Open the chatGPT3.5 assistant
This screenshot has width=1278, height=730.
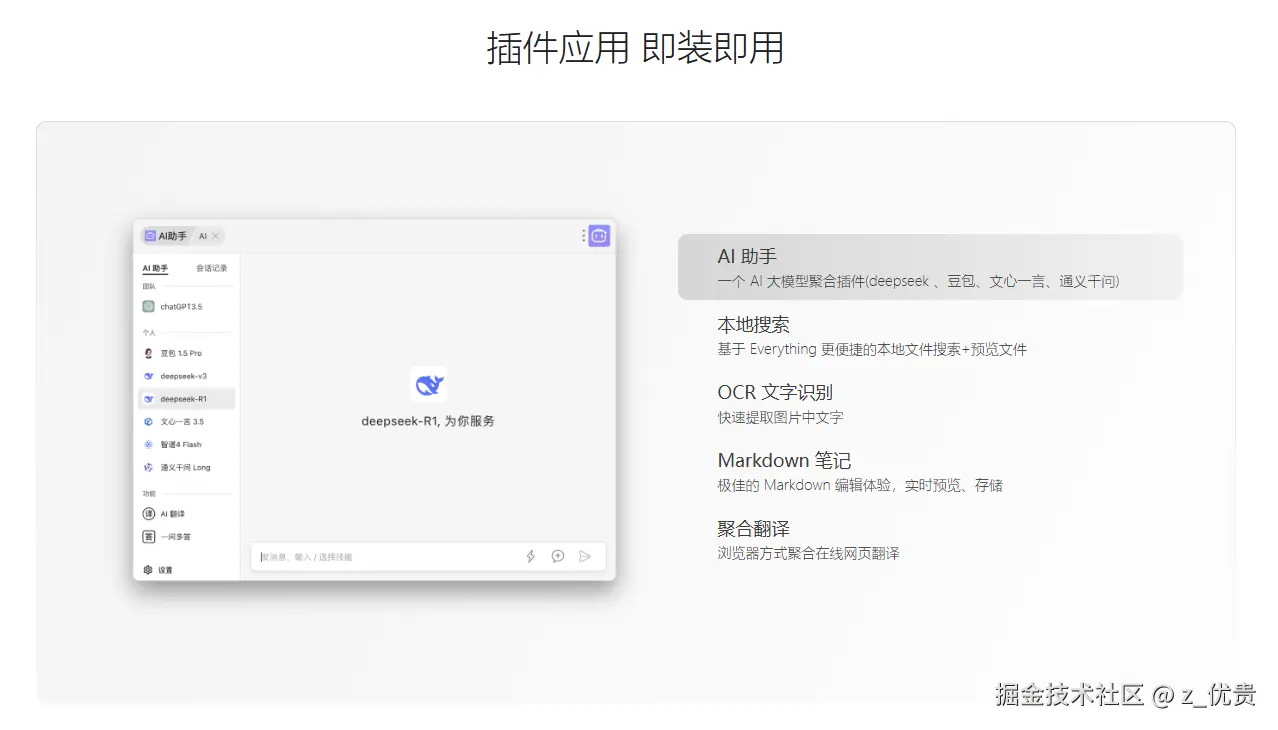tap(177, 307)
